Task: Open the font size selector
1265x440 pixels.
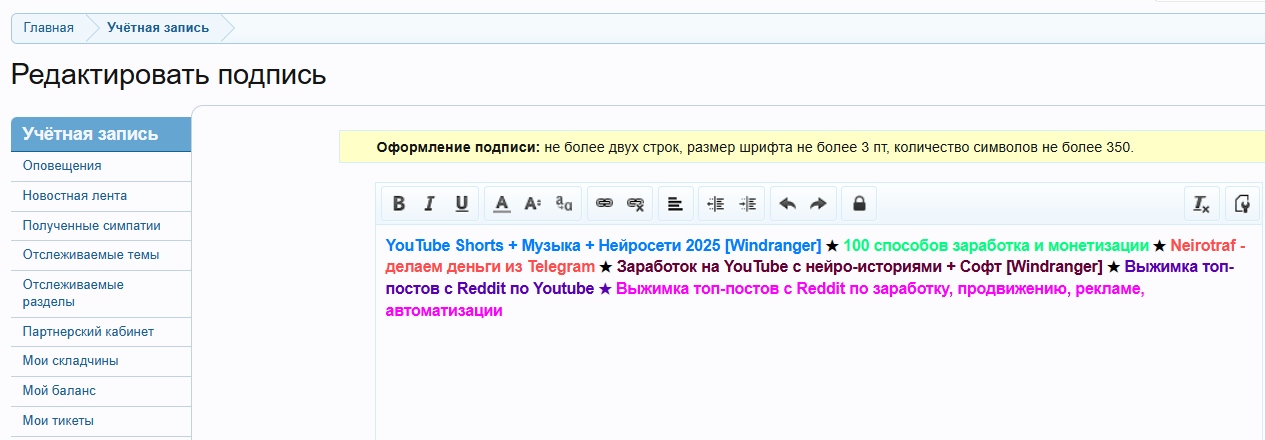Action: click(533, 204)
